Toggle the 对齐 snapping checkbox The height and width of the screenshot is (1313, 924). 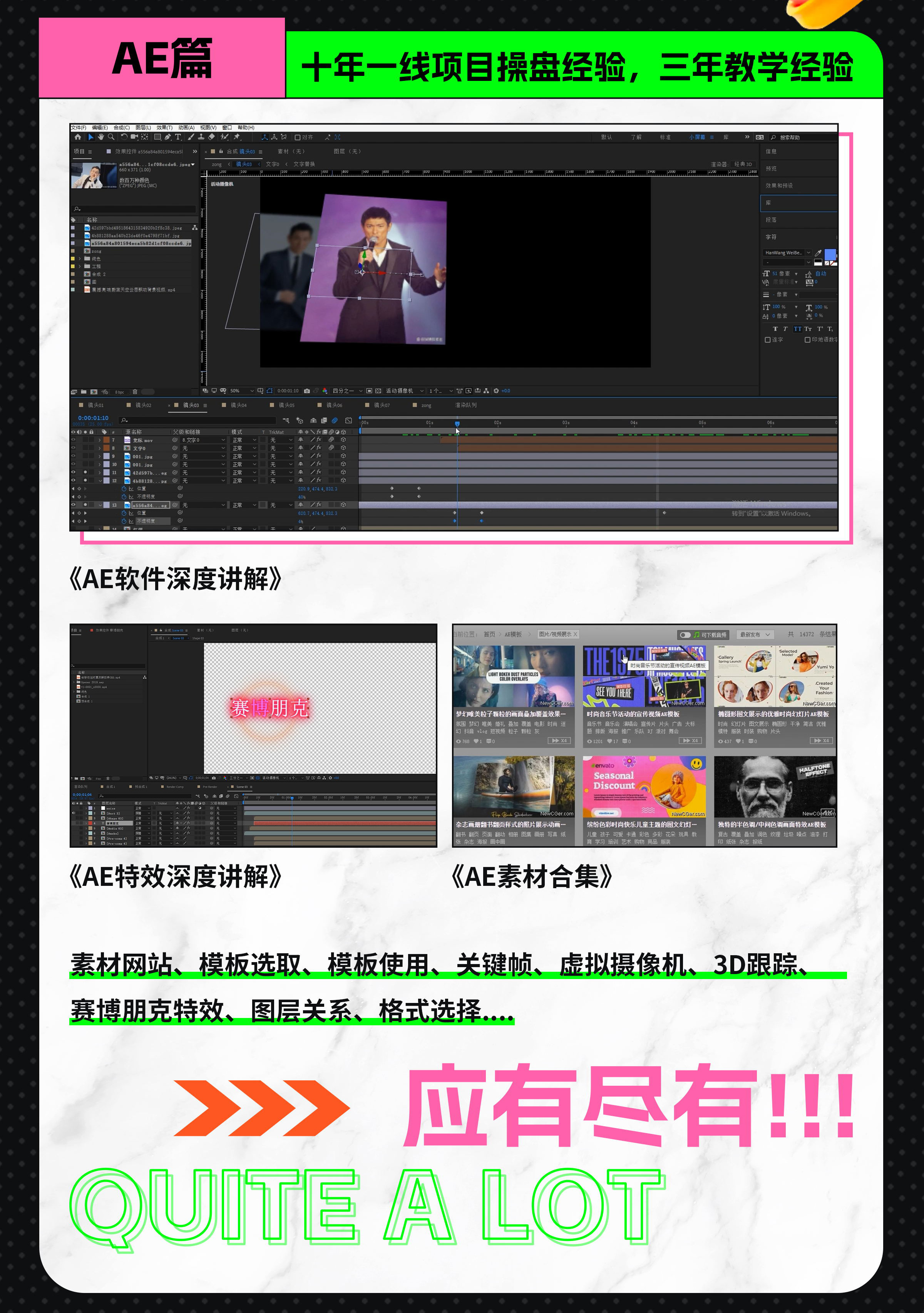tap(297, 137)
